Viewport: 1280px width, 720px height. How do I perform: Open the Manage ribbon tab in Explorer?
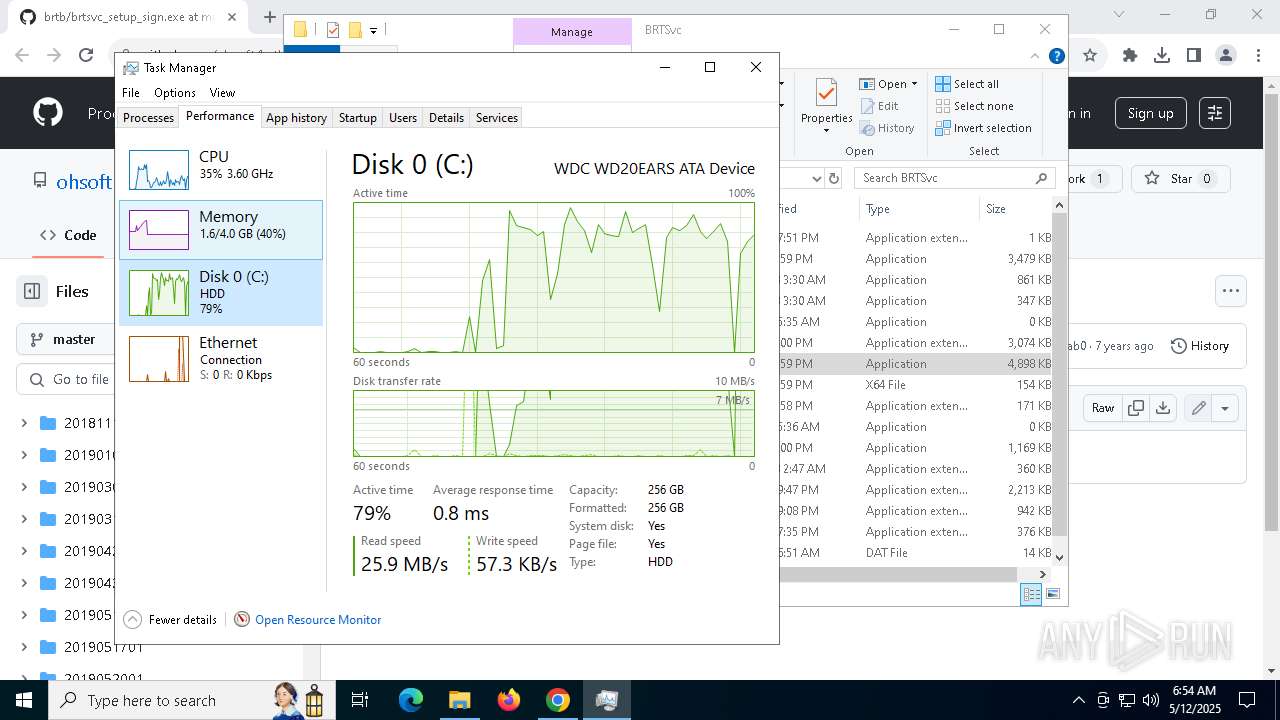click(x=572, y=32)
